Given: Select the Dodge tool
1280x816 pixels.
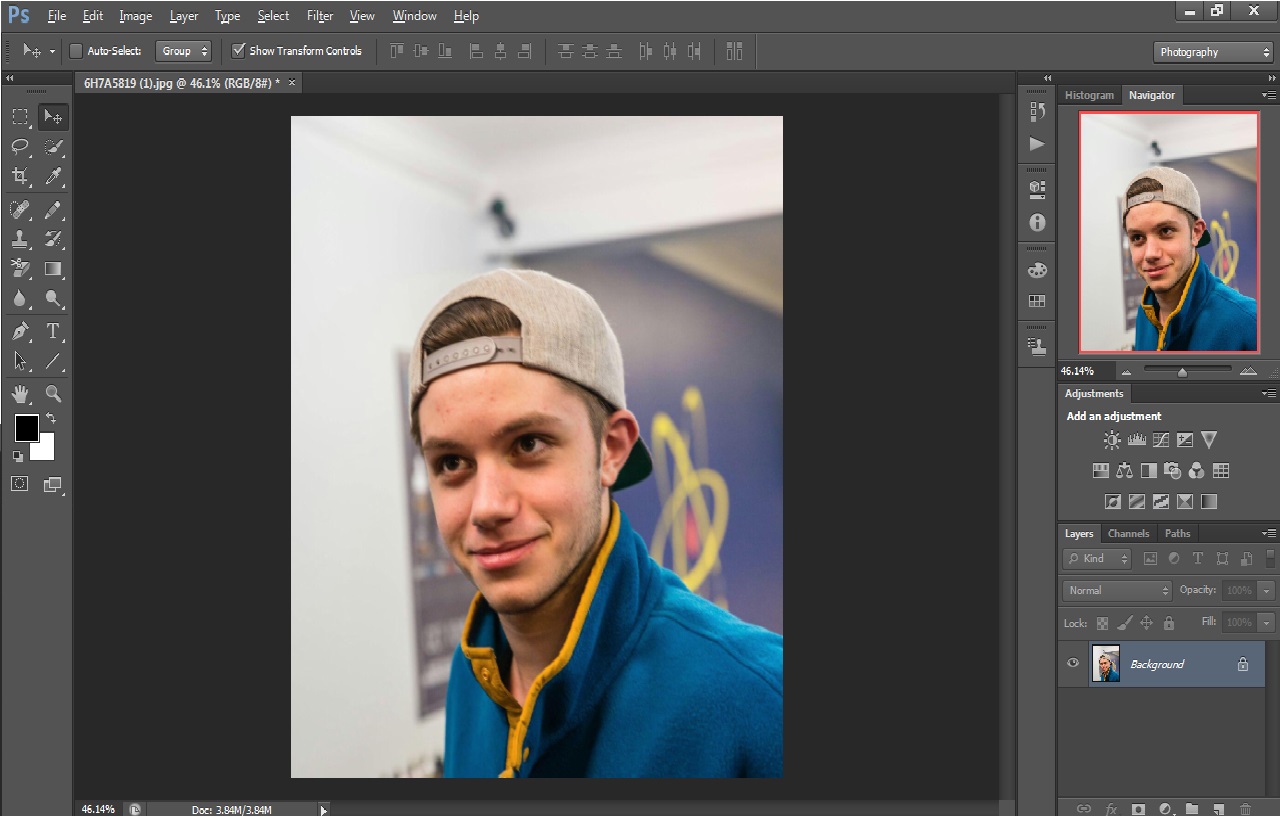Looking at the screenshot, I should (x=54, y=299).
